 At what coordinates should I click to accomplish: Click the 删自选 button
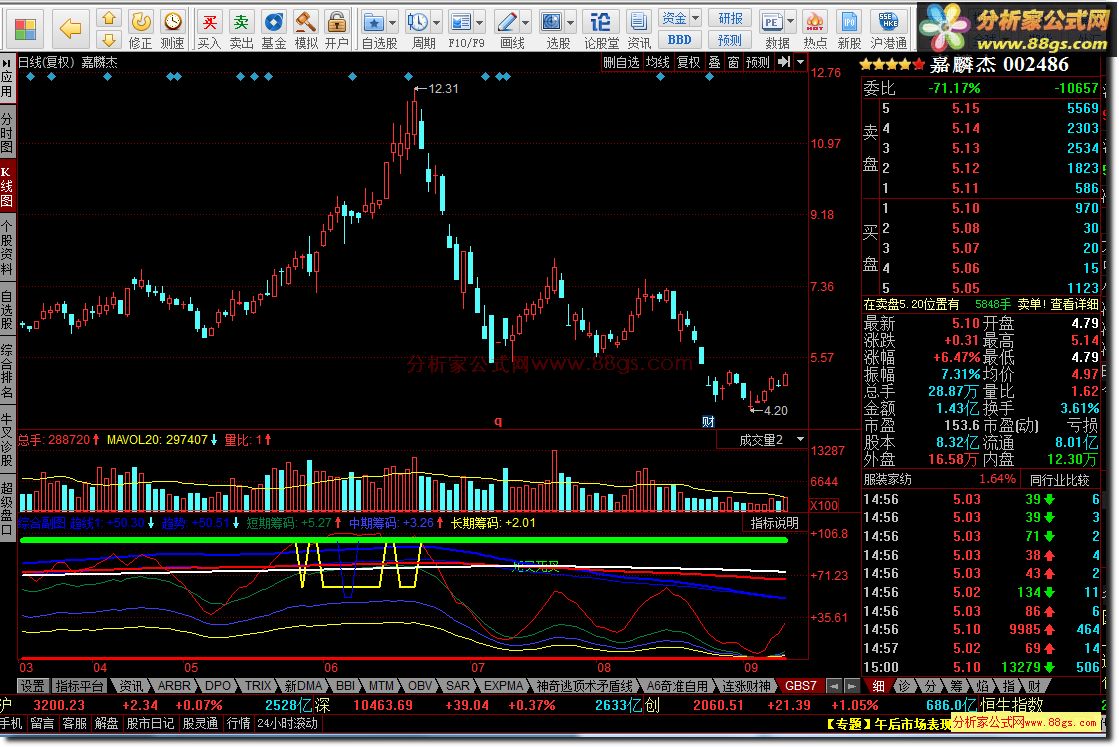(621, 62)
